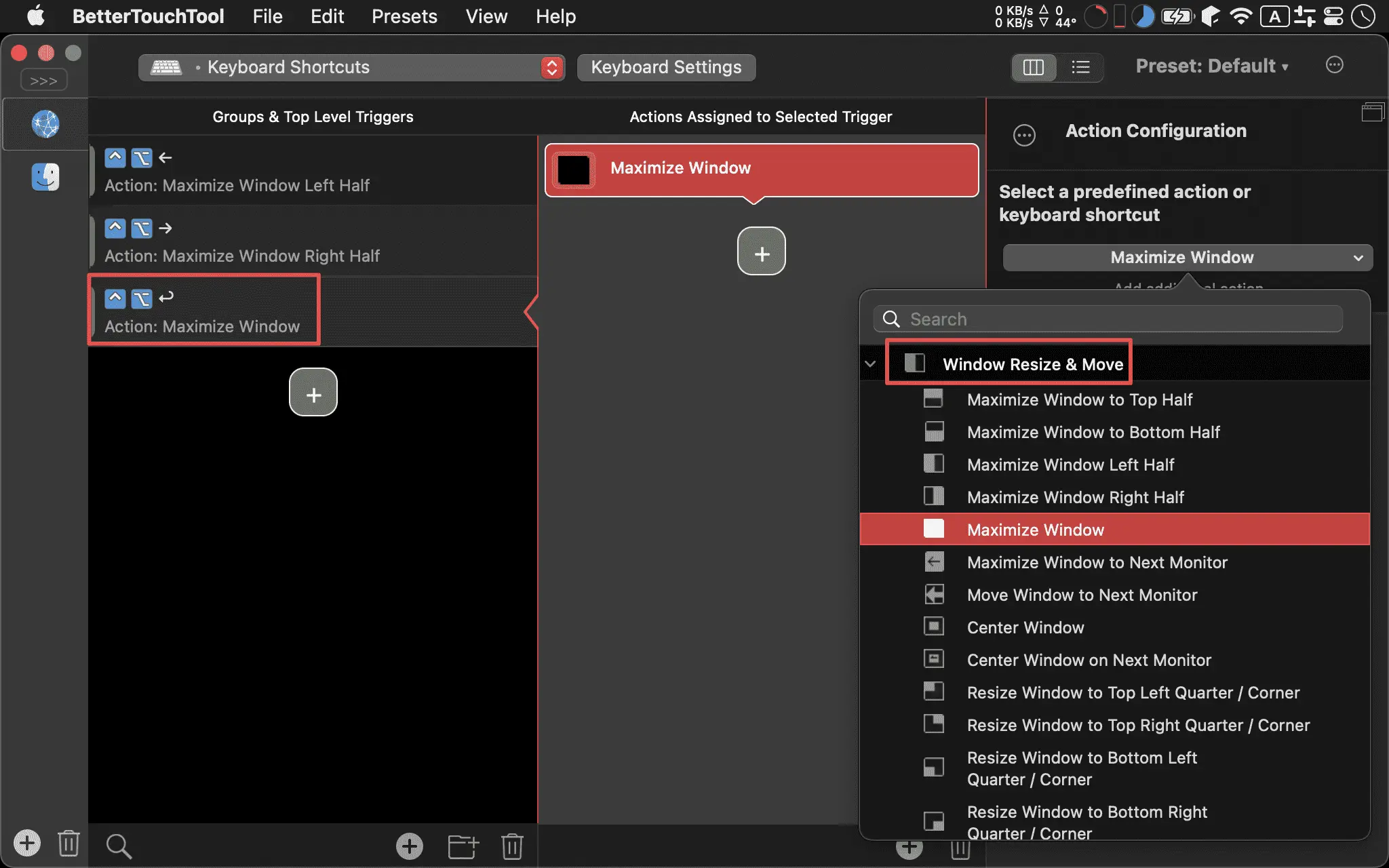Click the battery charging menu bar icon

[x=1177, y=16]
